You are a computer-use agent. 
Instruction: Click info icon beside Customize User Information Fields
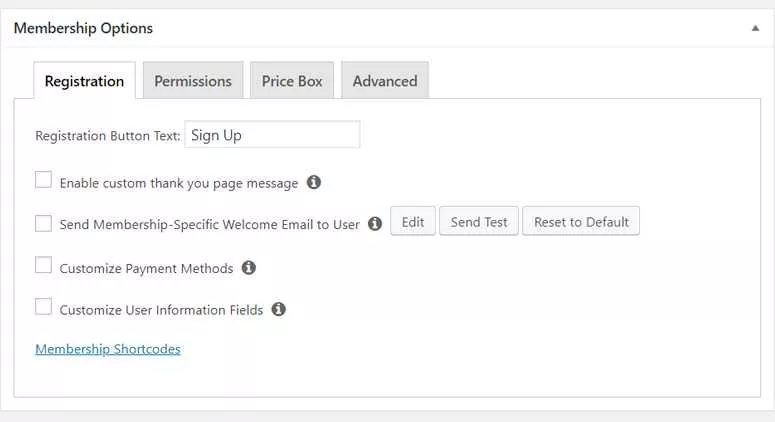279,309
